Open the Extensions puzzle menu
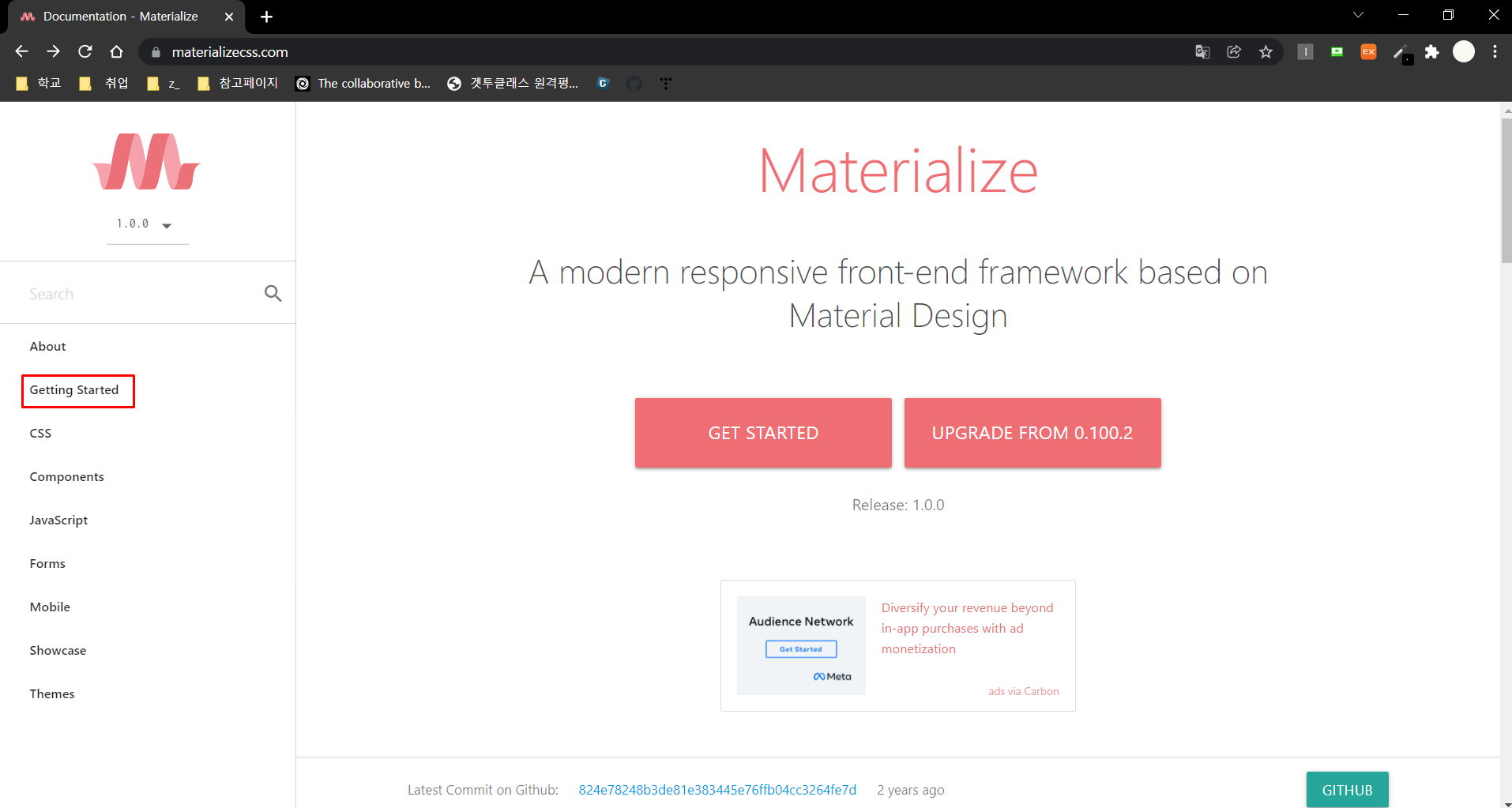This screenshot has width=1512, height=808. coord(1431,52)
